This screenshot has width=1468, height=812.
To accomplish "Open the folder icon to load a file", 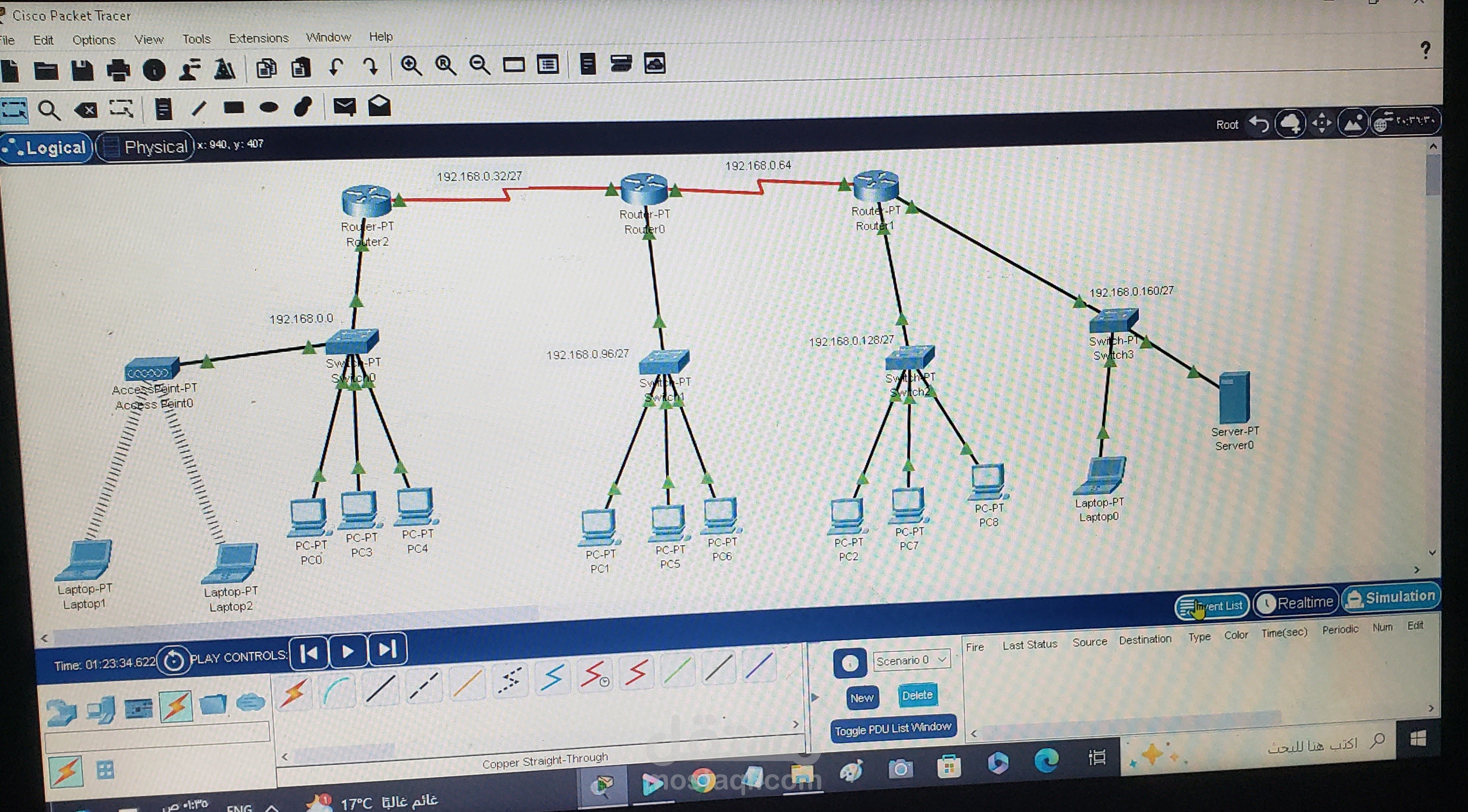I will pyautogui.click(x=46, y=71).
